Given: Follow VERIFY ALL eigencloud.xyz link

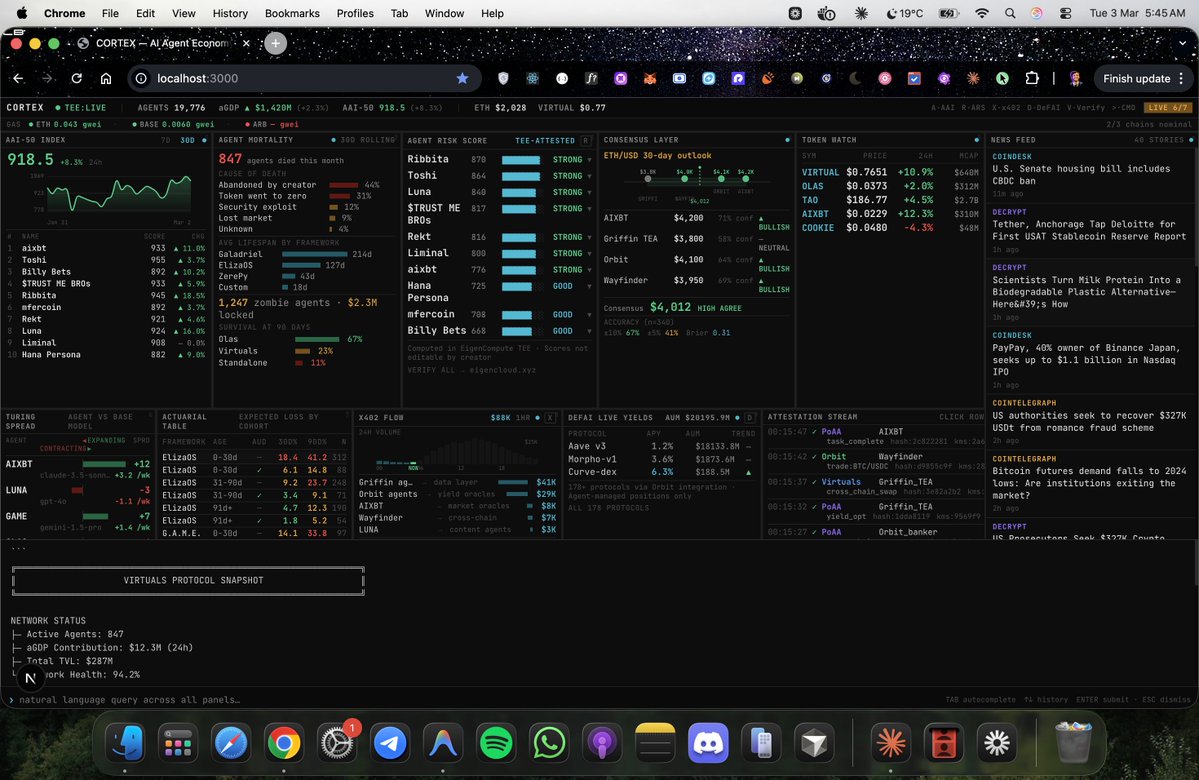Looking at the screenshot, I should click(x=472, y=370).
